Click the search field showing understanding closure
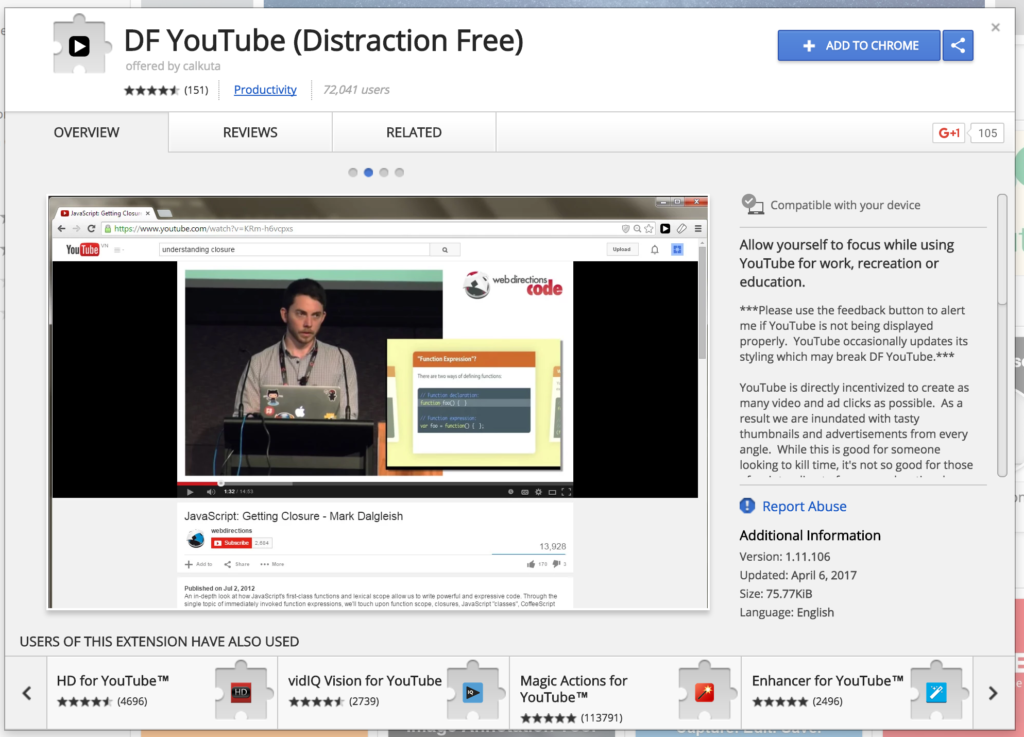 [295, 249]
